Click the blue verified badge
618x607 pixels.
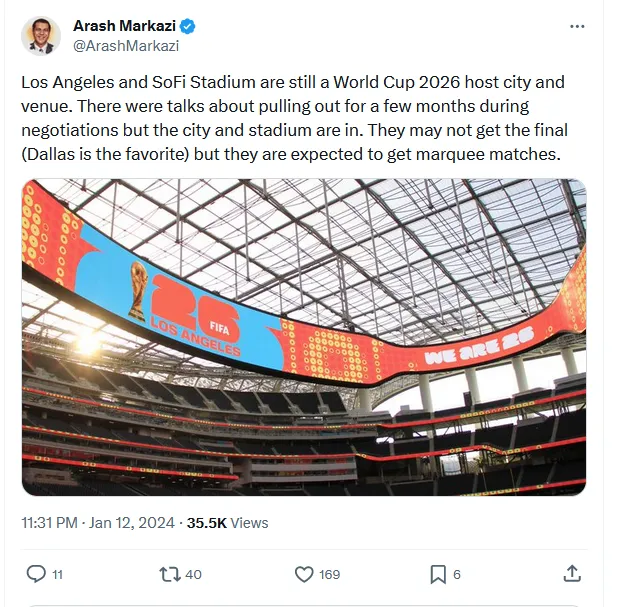click(187, 26)
